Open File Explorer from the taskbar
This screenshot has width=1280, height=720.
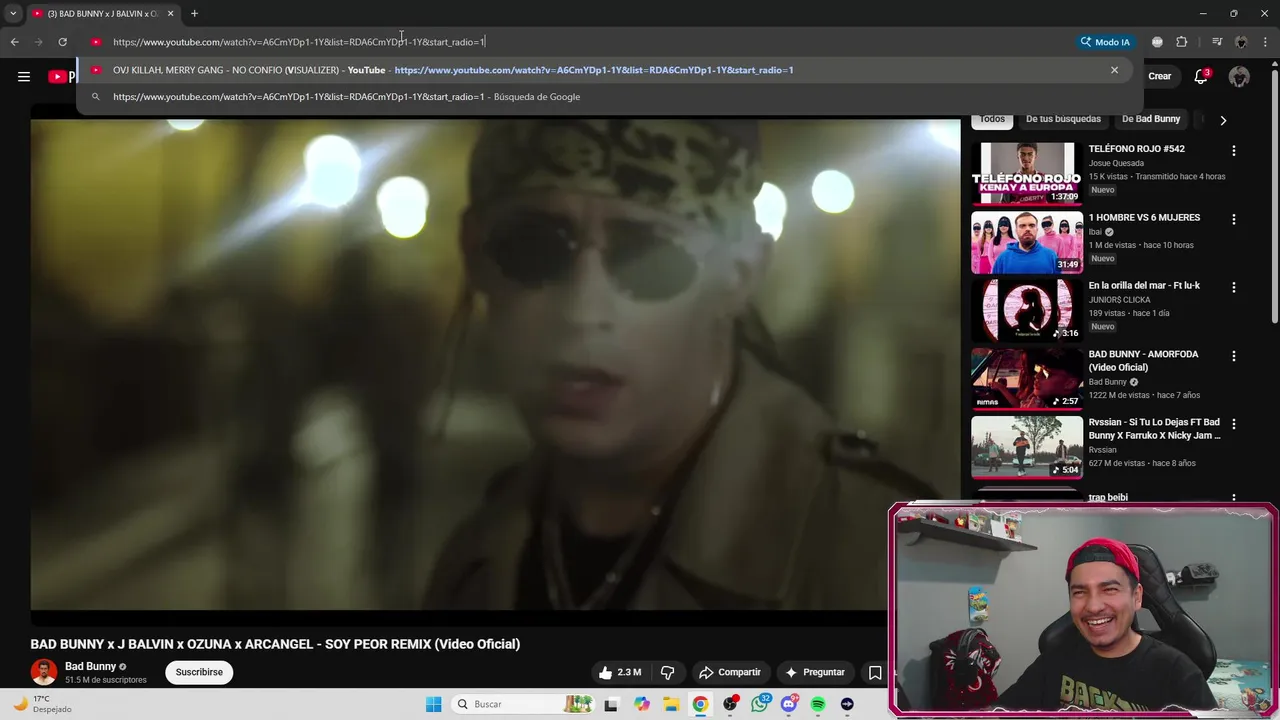coord(671,704)
